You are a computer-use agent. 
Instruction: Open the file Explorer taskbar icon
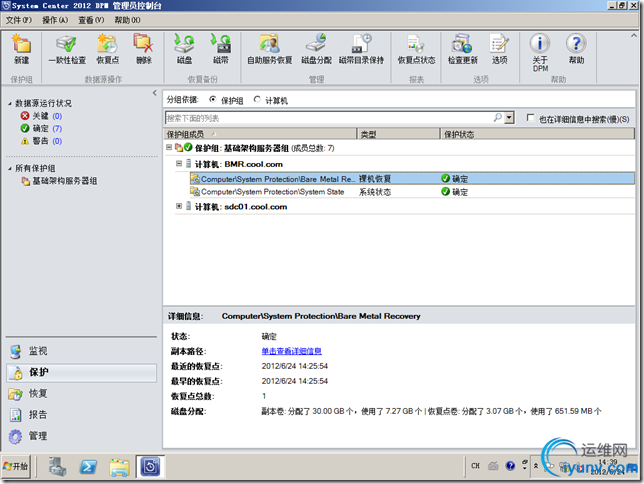click(x=119, y=467)
